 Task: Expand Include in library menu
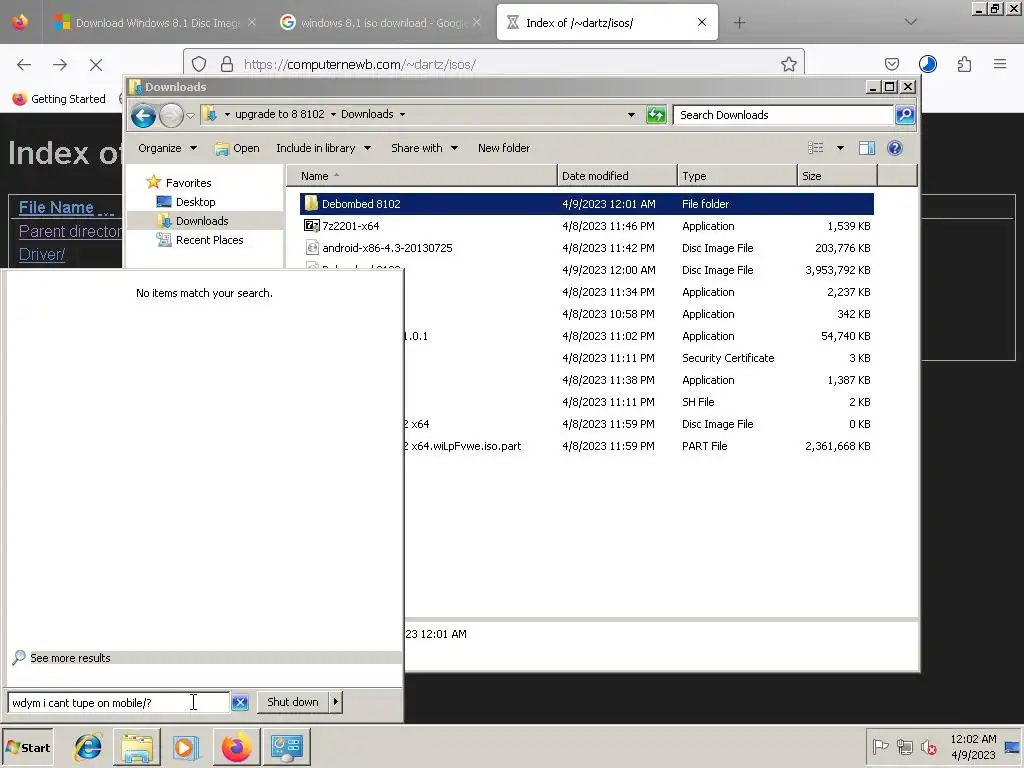[323, 148]
